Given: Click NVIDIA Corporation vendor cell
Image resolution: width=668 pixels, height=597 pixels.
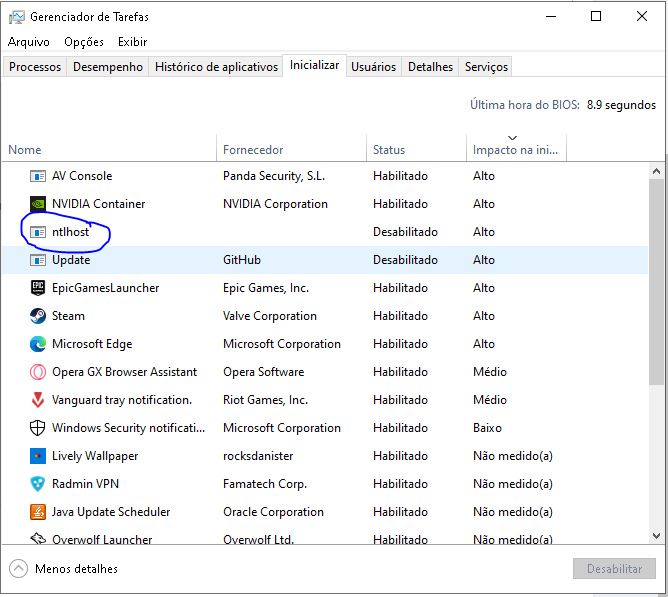Looking at the screenshot, I should 275,204.
